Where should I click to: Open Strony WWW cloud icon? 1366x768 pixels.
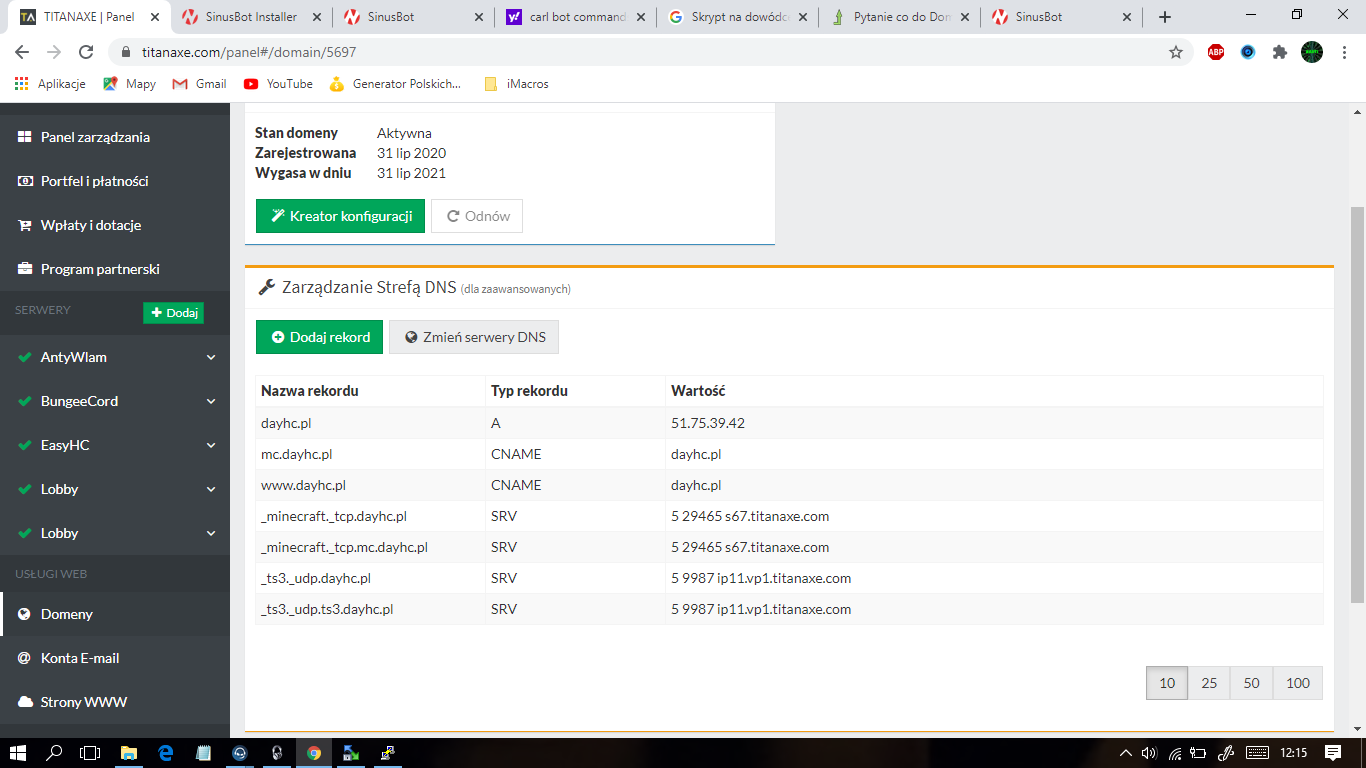pos(24,702)
